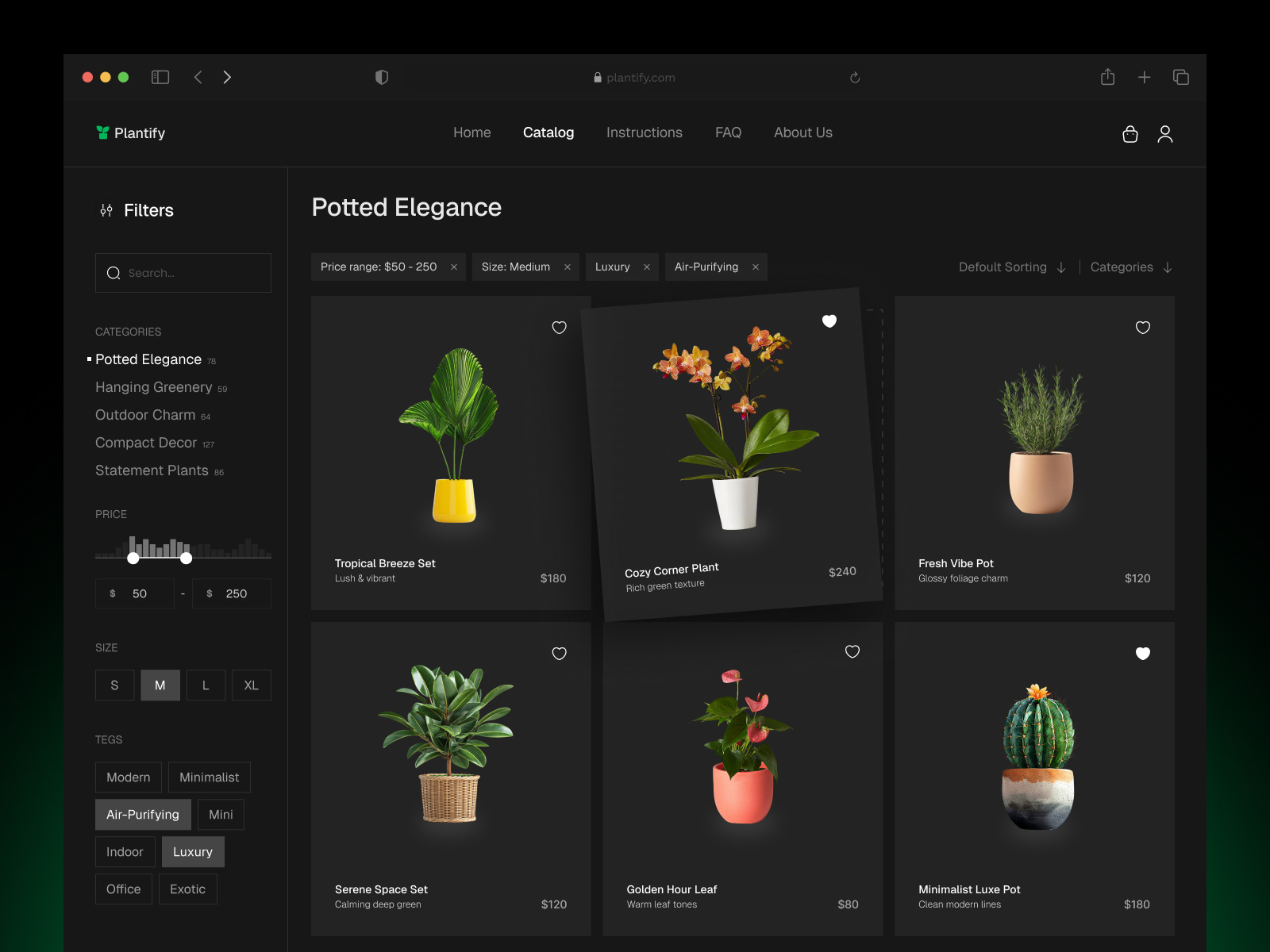Click the share icon in the browser toolbar
This screenshot has width=1270, height=952.
point(1108,77)
